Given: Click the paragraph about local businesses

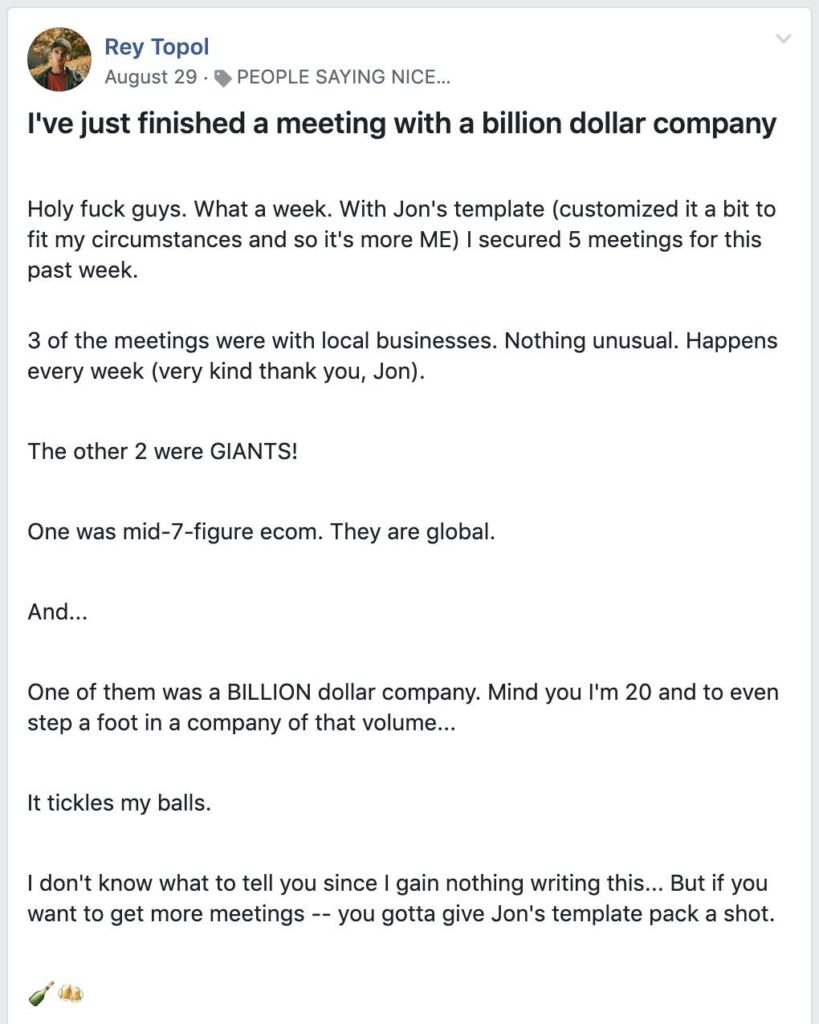Looking at the screenshot, I should pyautogui.click(x=402, y=356).
